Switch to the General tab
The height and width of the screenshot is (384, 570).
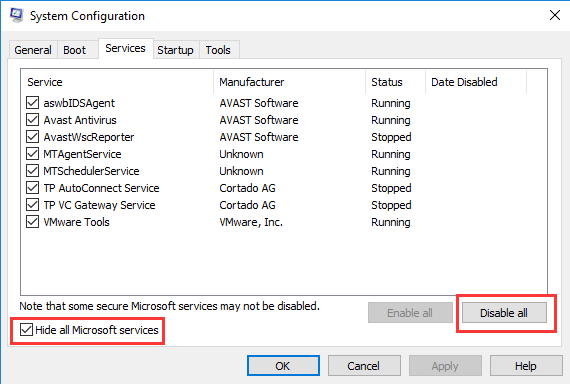[x=33, y=50]
